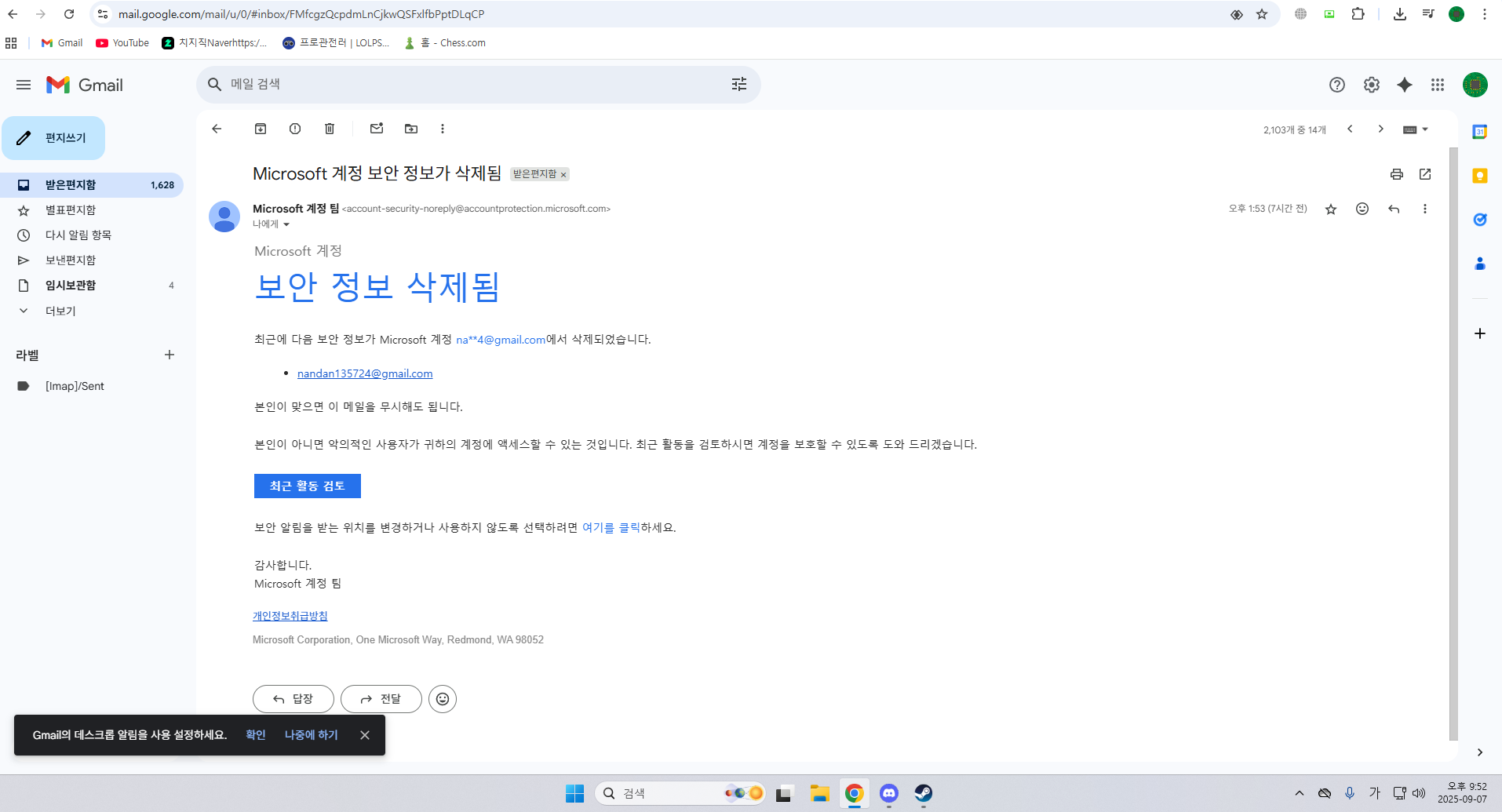Hide side panel with bottom chevron

[1480, 752]
